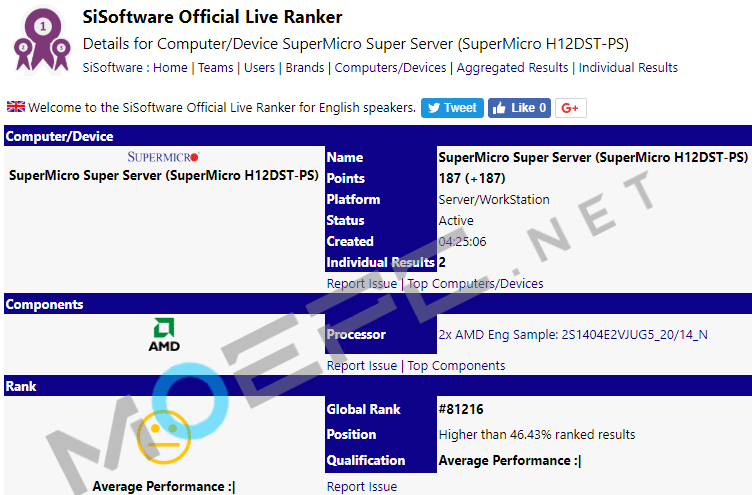Click Report Issue under Computer/Device section
Screen dimensions: 752x495
[x=362, y=283]
